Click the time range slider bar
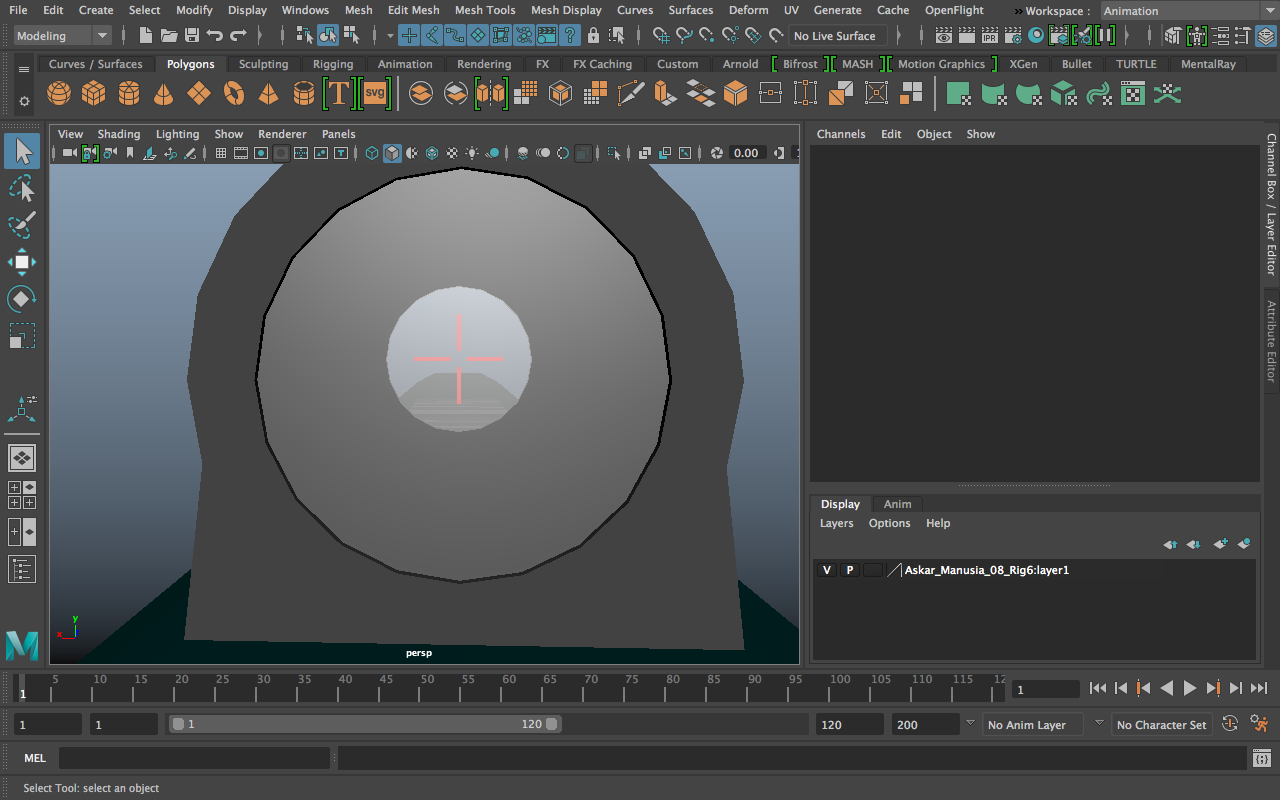1280x800 pixels. pos(365,724)
